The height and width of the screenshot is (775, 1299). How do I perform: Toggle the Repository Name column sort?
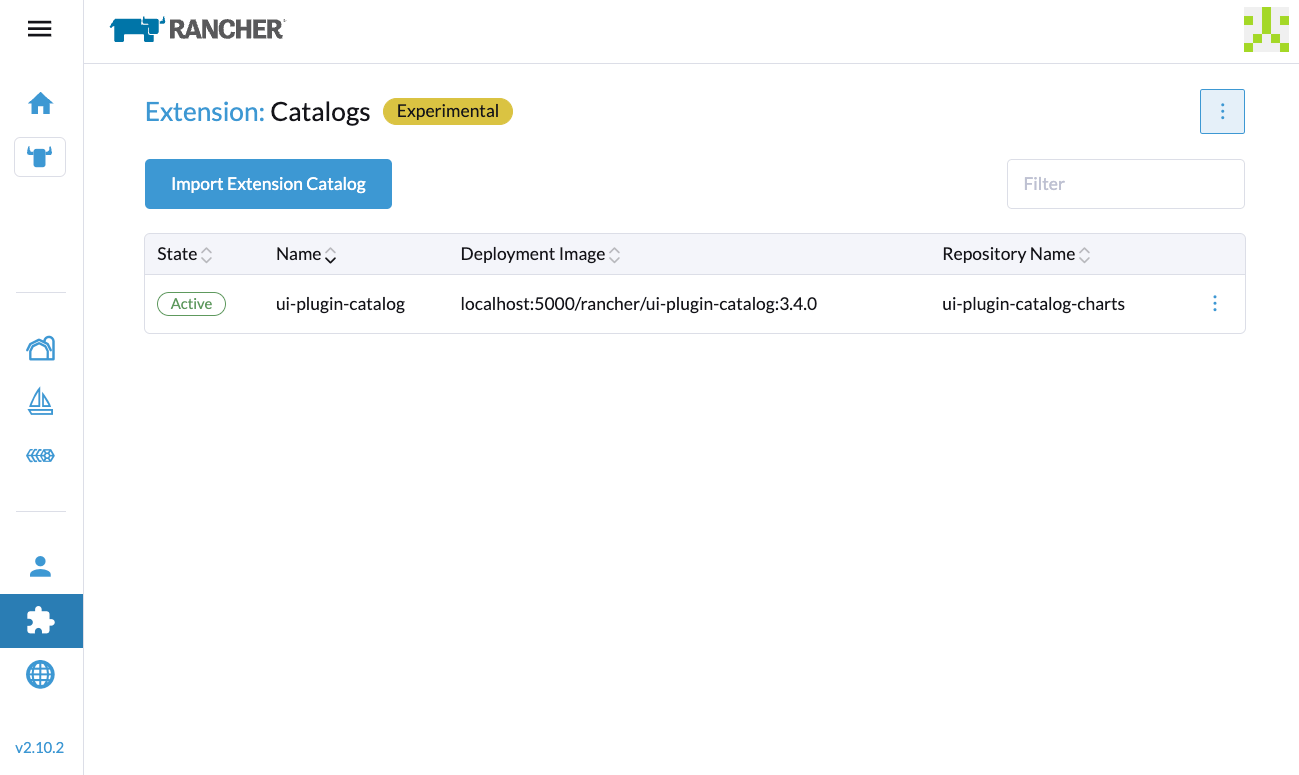(x=1086, y=254)
